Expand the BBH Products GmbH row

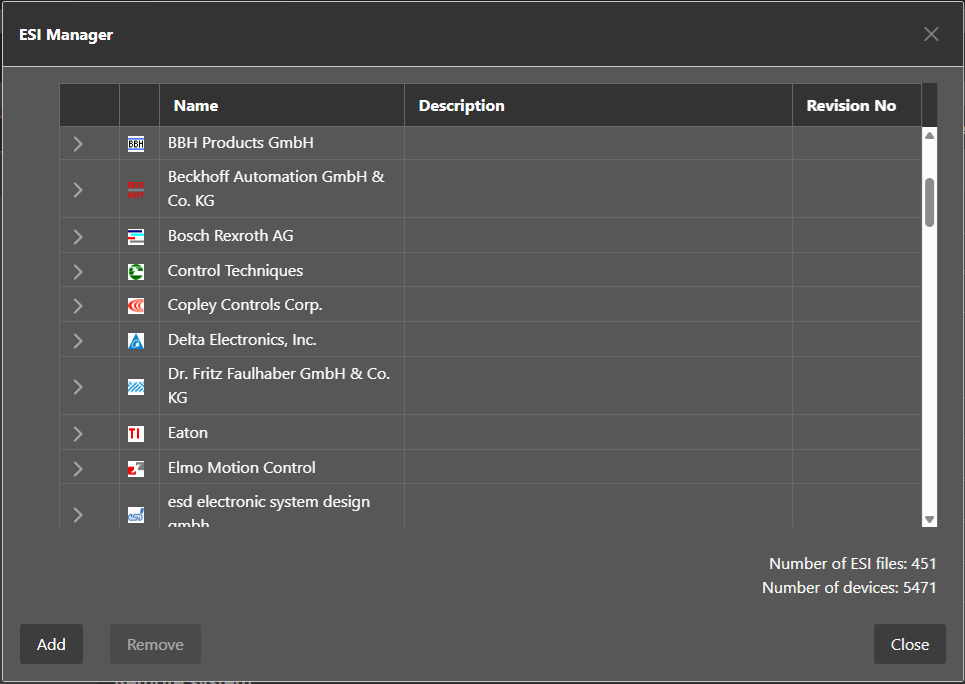pos(78,143)
